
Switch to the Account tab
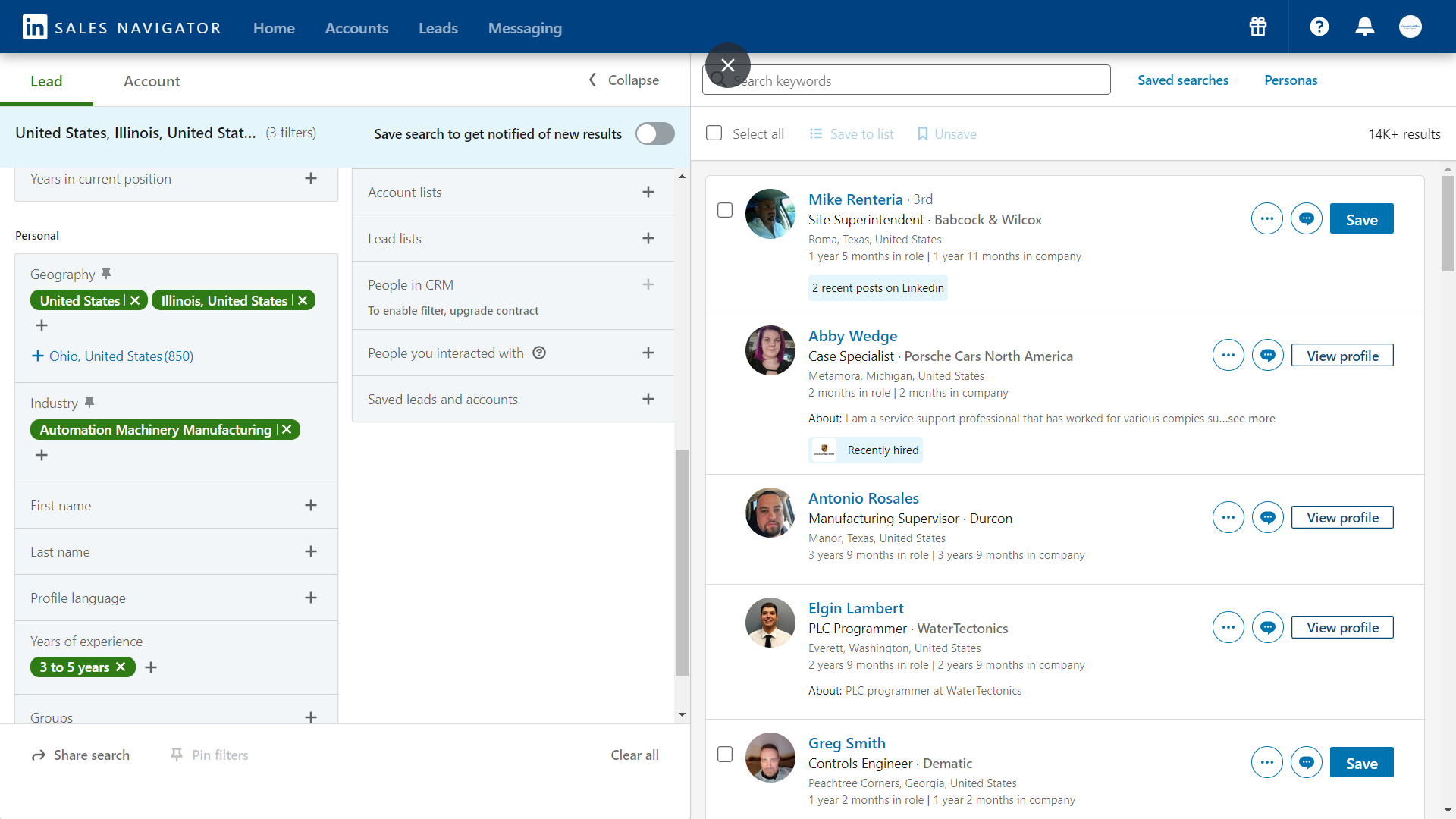pos(152,81)
